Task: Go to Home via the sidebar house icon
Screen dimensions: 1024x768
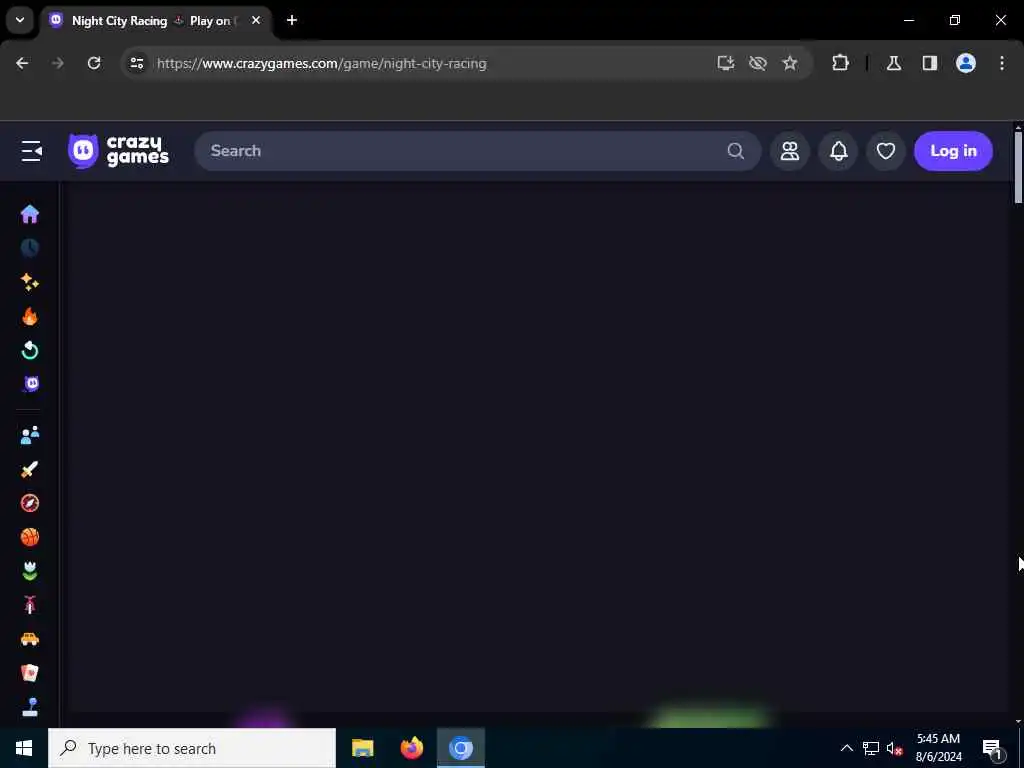Action: 30,214
